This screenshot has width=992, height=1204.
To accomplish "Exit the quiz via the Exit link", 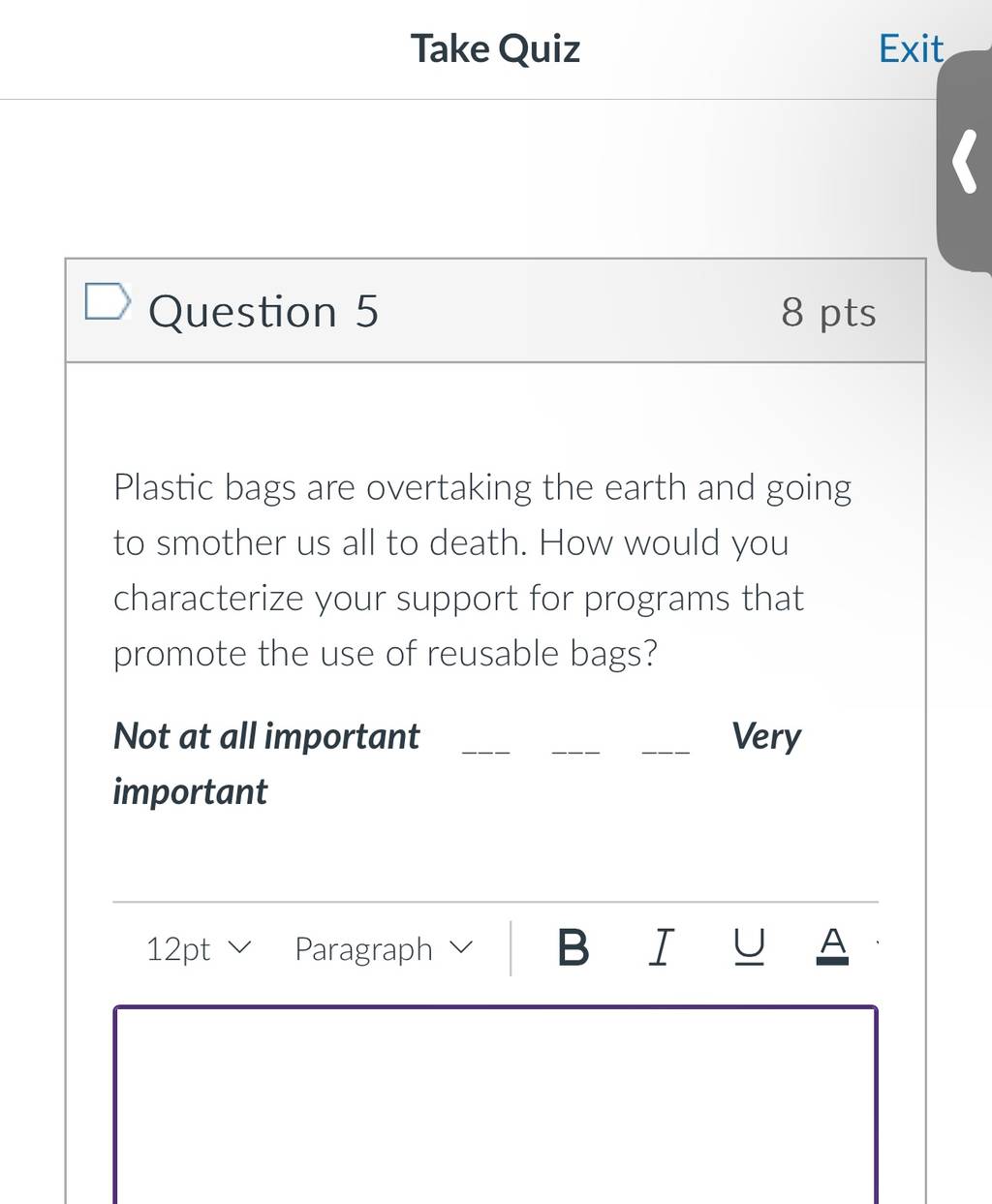I will tap(911, 48).
